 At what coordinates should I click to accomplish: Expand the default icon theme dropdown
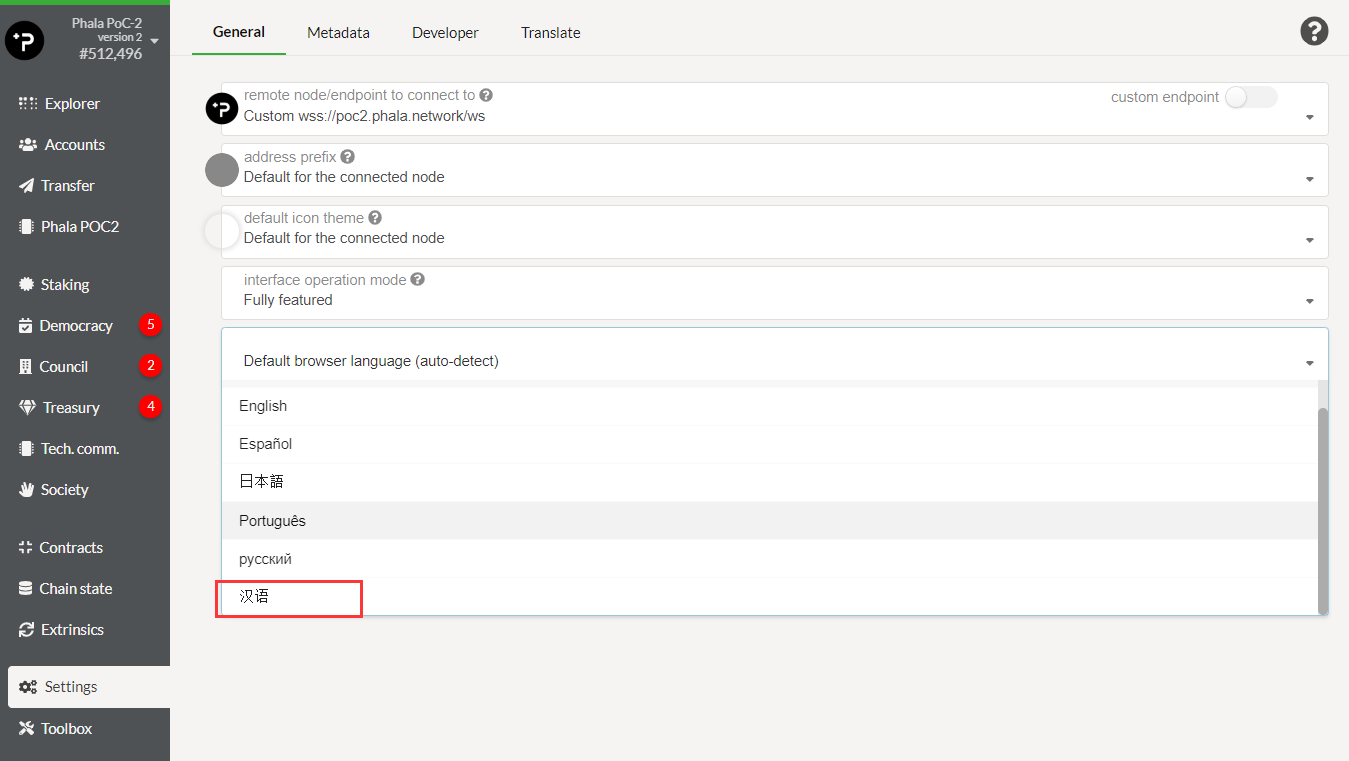[x=1310, y=241]
